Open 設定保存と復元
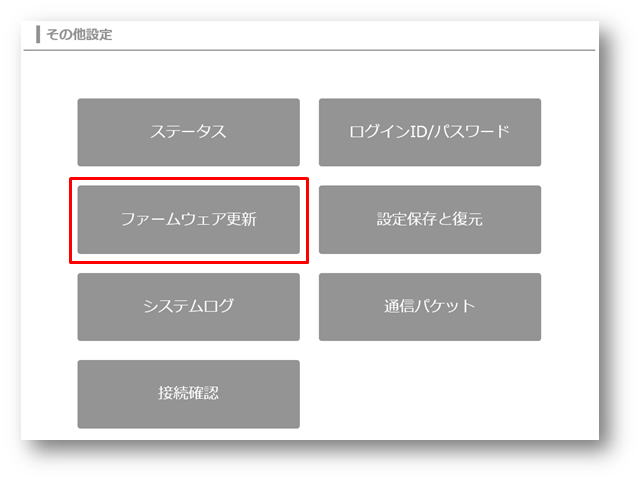Screen dimensions: 641x482 pos(430,220)
